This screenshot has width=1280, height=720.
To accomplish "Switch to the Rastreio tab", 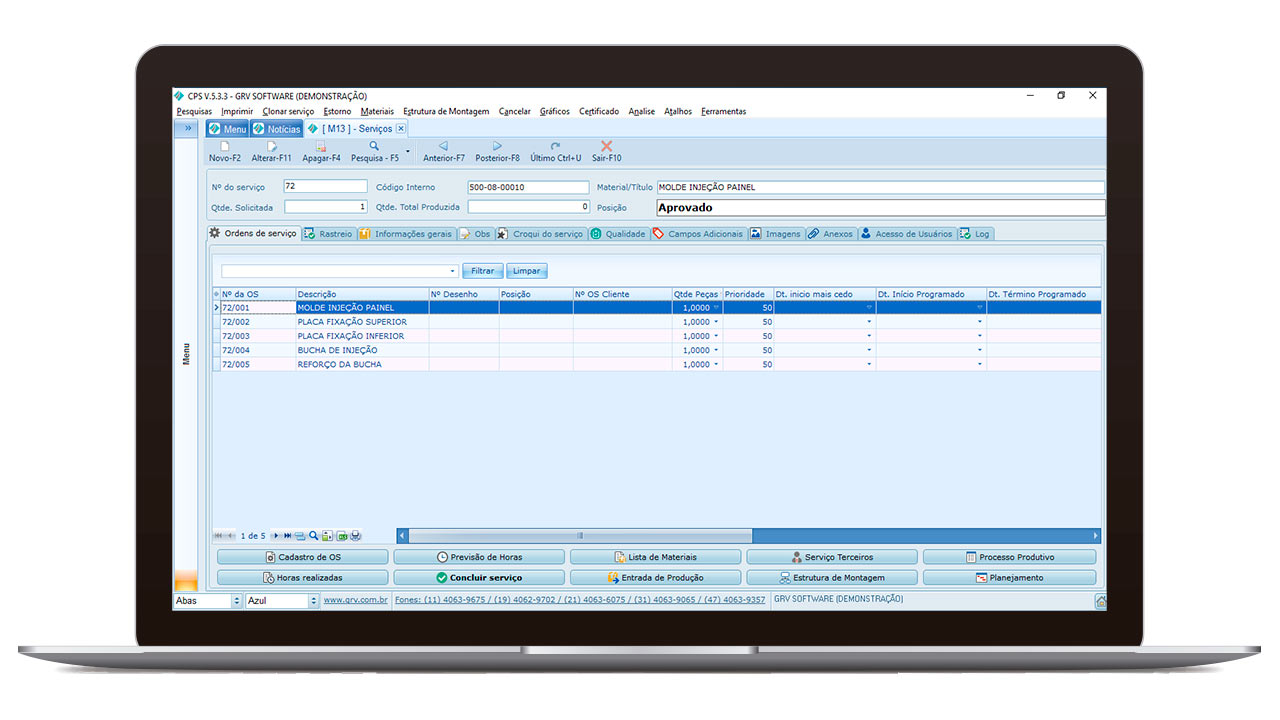I will pos(328,234).
